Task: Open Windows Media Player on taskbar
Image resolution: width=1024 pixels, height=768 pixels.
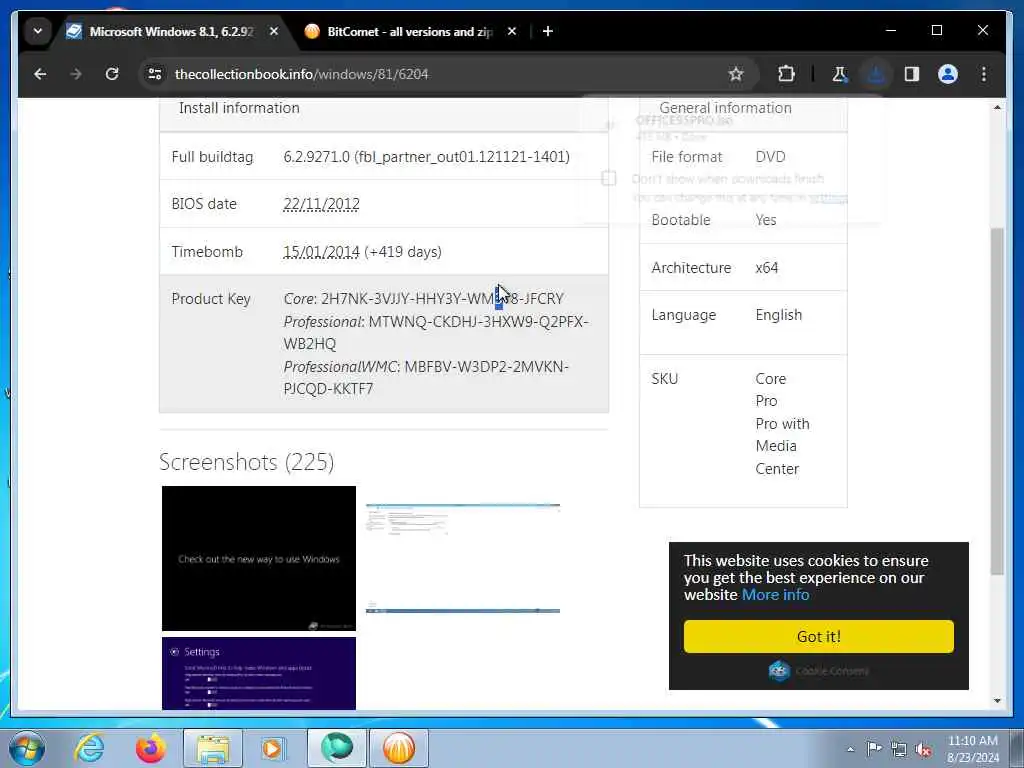Action: (272, 748)
